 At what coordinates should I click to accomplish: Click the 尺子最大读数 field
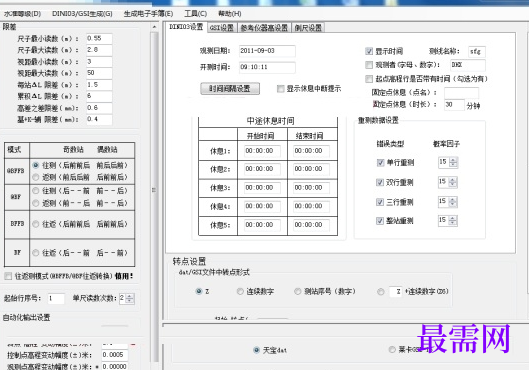99,50
